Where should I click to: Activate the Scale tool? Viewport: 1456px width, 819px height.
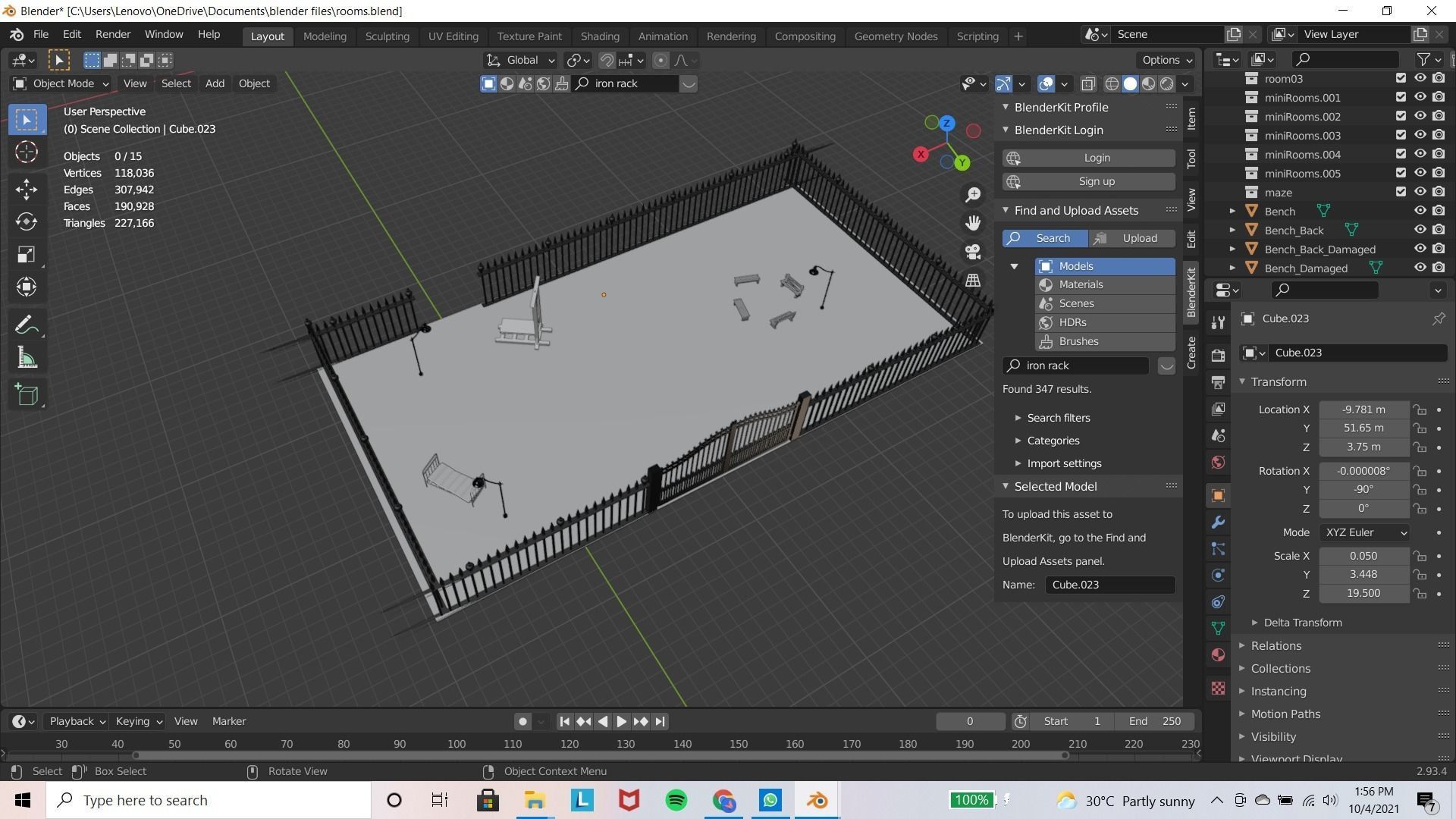pyautogui.click(x=27, y=254)
